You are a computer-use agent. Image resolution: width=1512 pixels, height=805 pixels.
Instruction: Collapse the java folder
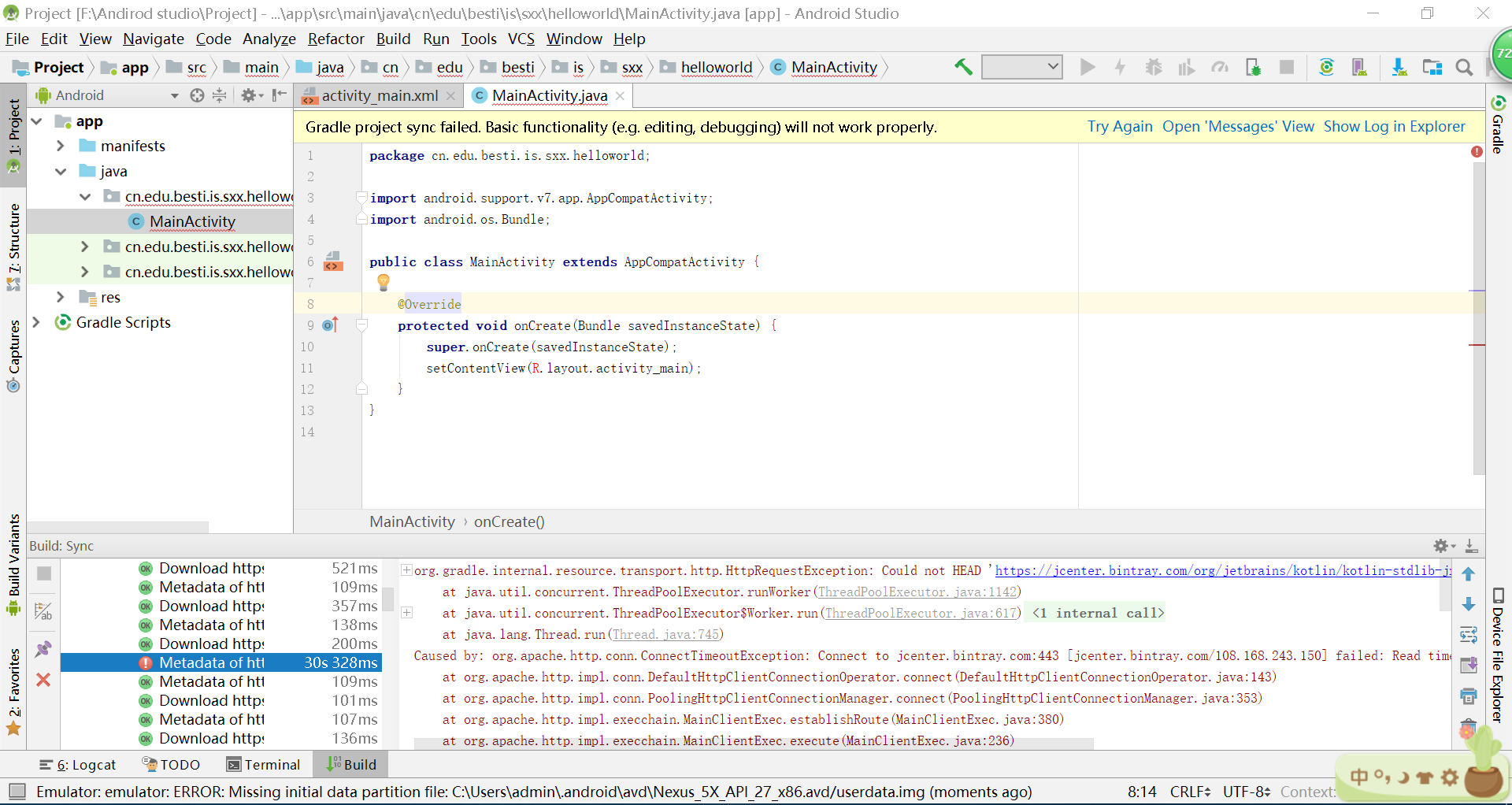(61, 171)
